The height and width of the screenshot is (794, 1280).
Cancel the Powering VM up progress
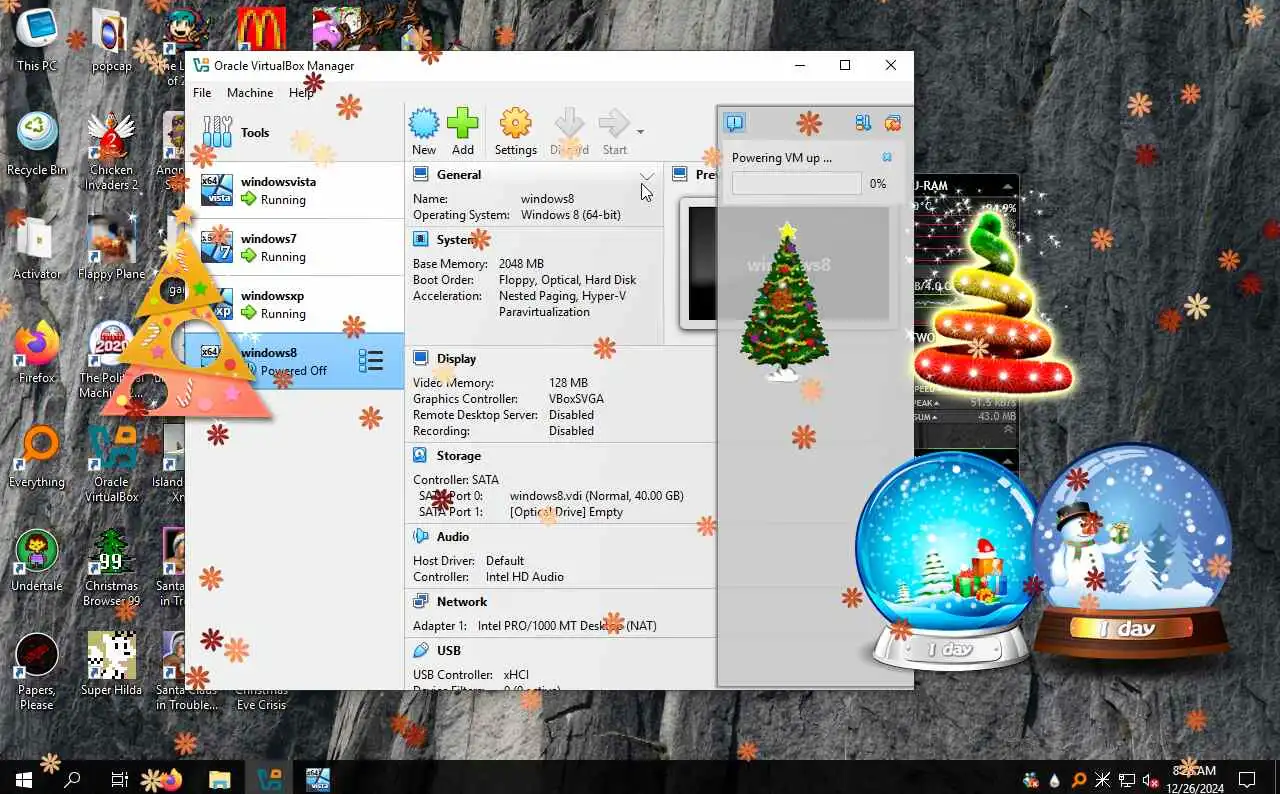click(887, 157)
